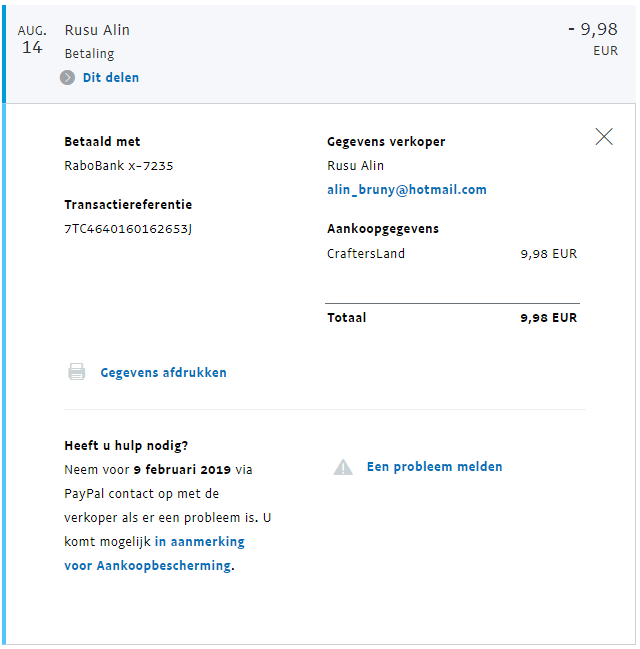Screen dimensions: 640x649
Task: Click the Gegevens afdrukken link
Action: coord(163,373)
